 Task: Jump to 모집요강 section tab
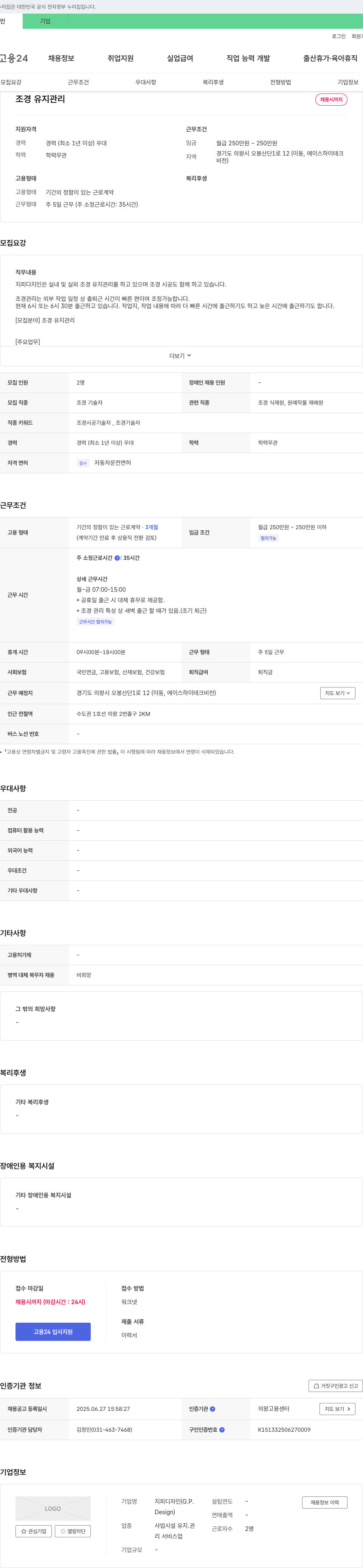11,82
